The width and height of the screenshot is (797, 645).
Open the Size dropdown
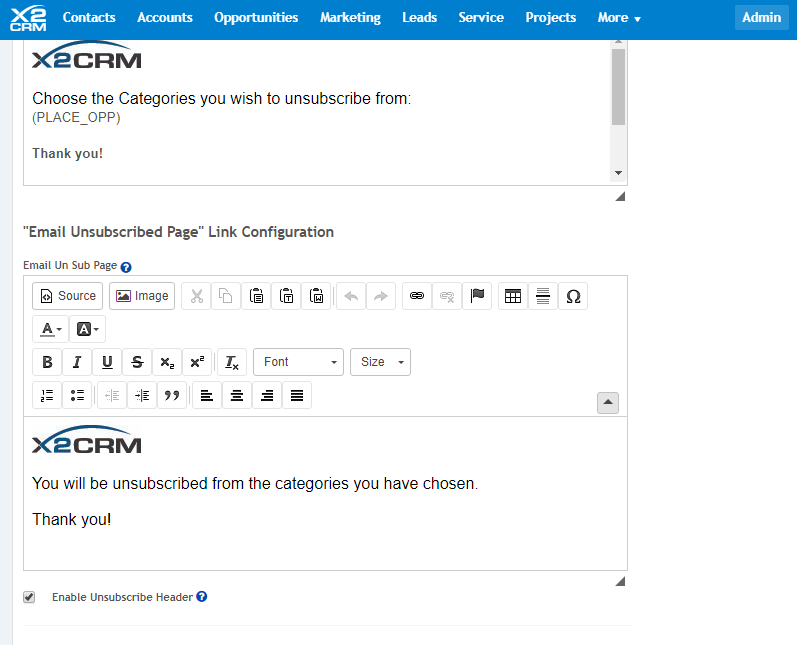tap(380, 362)
